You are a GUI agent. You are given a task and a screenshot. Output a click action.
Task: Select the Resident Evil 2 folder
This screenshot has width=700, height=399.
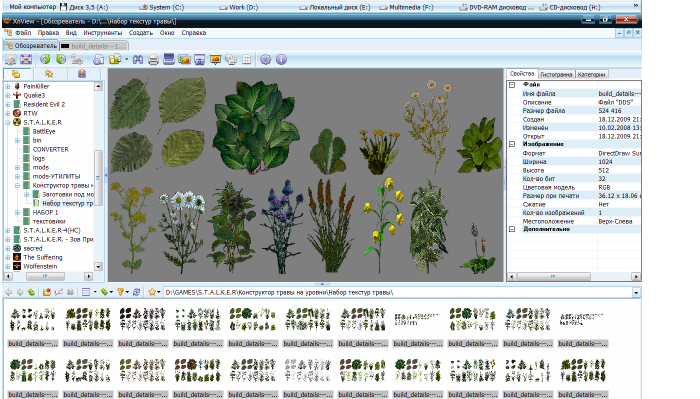(x=44, y=104)
